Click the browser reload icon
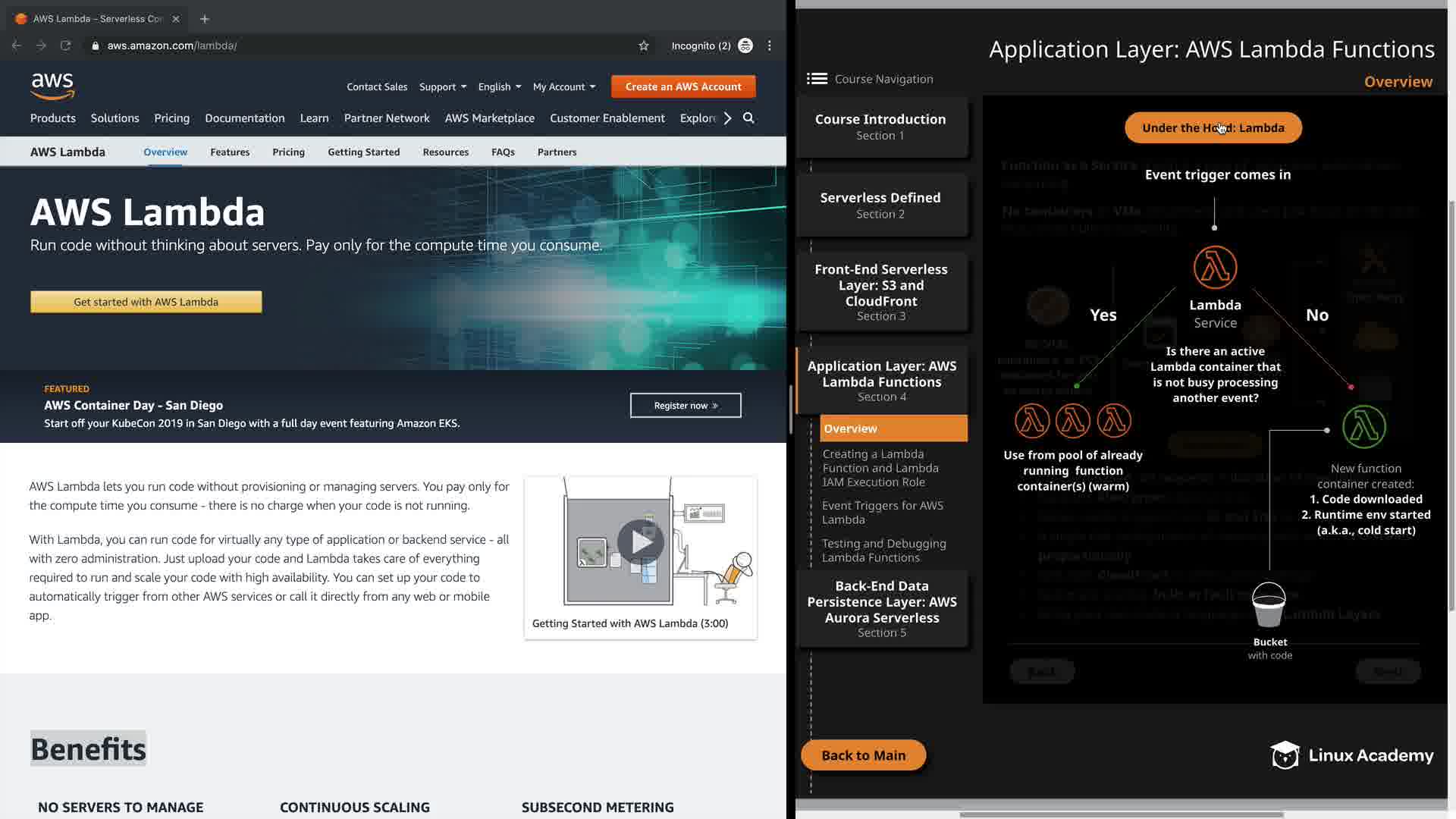 coord(66,45)
